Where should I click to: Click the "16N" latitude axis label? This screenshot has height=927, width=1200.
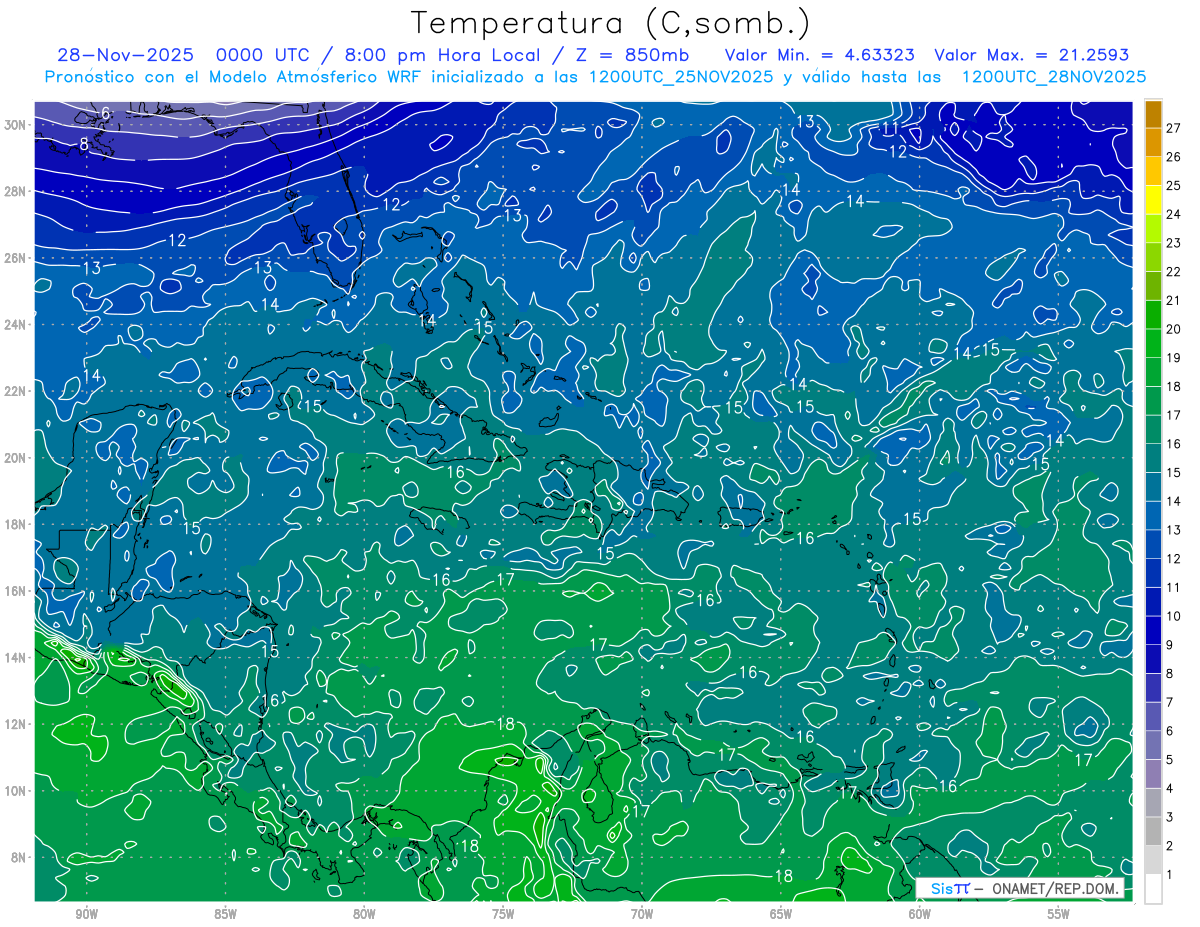[16, 591]
